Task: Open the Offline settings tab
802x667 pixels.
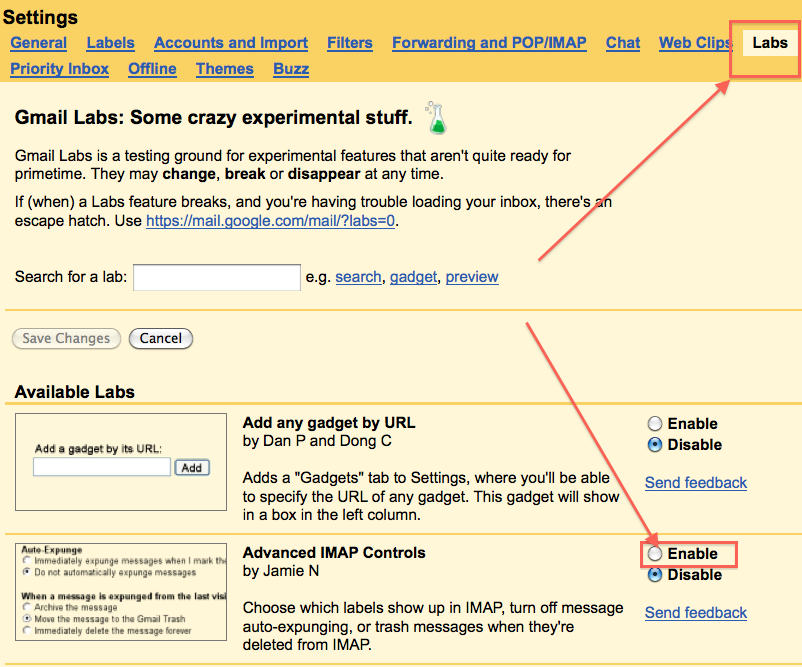Action: 152,69
